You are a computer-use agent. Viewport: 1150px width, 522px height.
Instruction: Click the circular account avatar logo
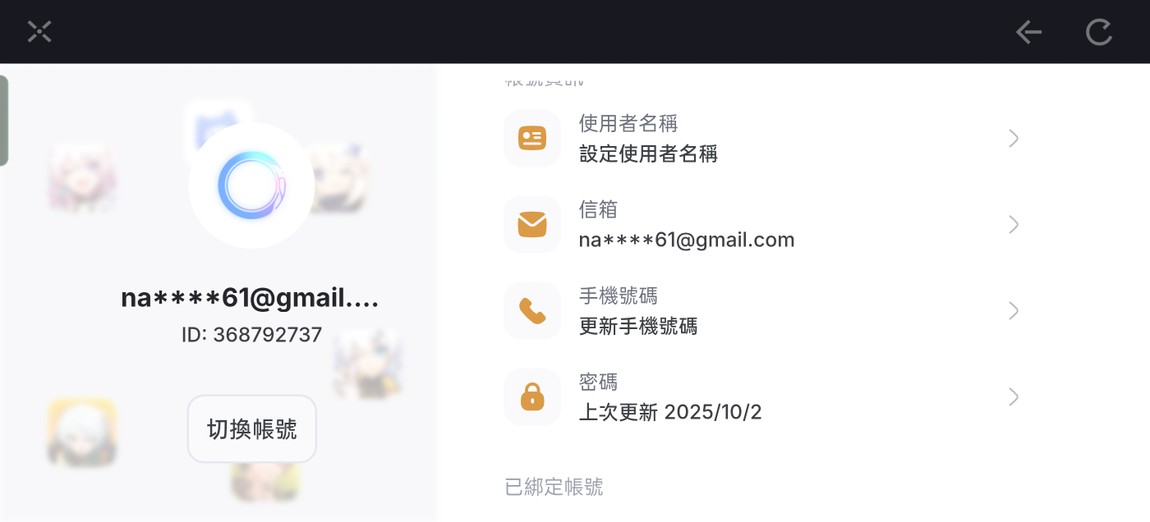(252, 185)
